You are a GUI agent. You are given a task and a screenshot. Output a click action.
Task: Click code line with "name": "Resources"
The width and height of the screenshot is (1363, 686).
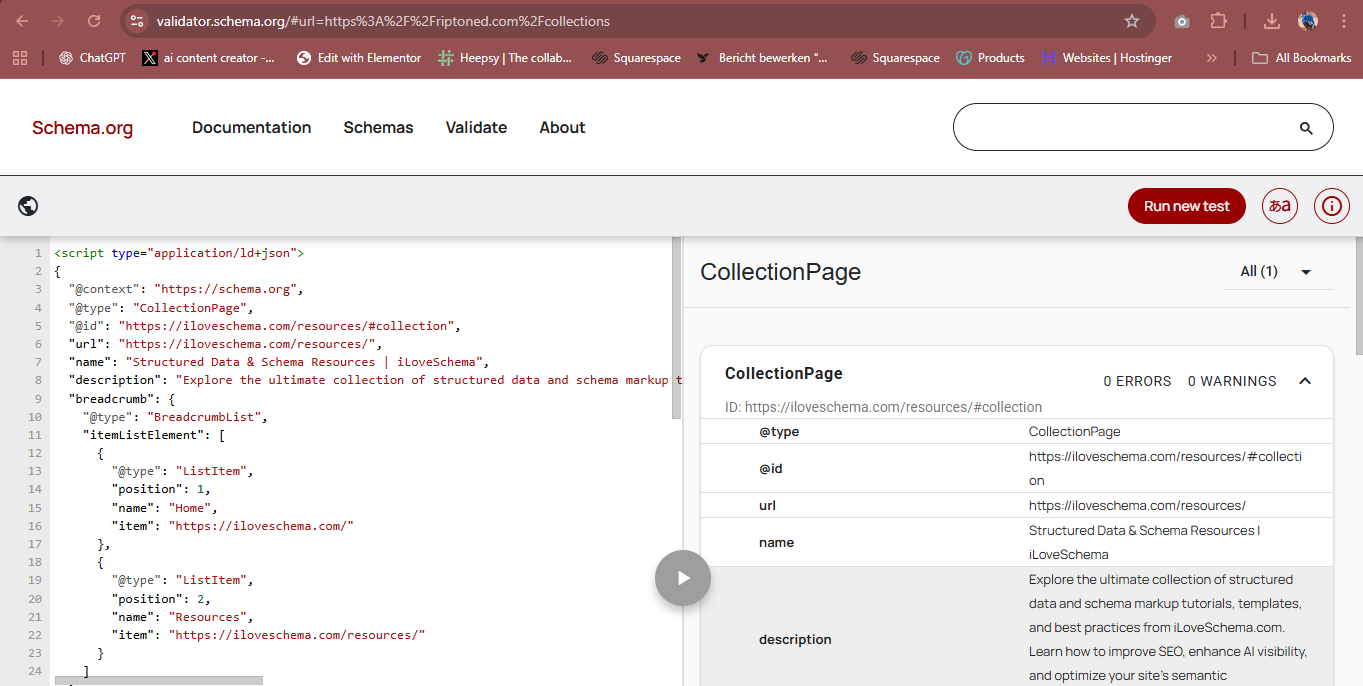click(183, 616)
